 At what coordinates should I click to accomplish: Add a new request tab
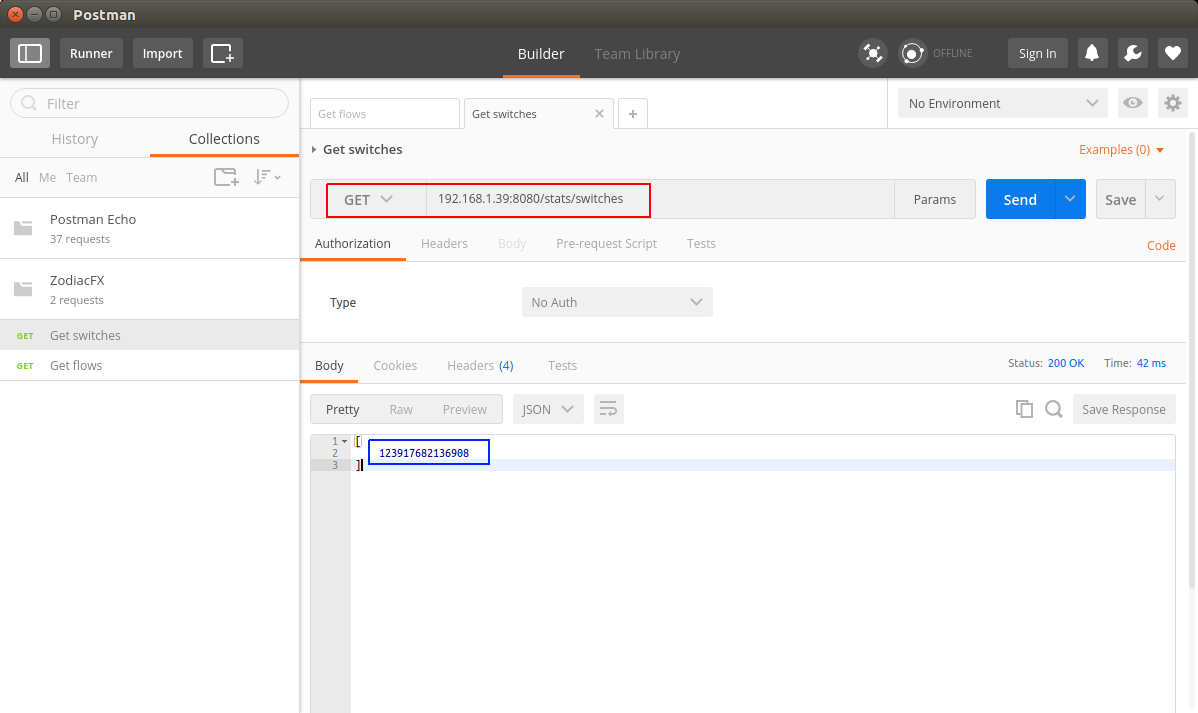point(633,114)
